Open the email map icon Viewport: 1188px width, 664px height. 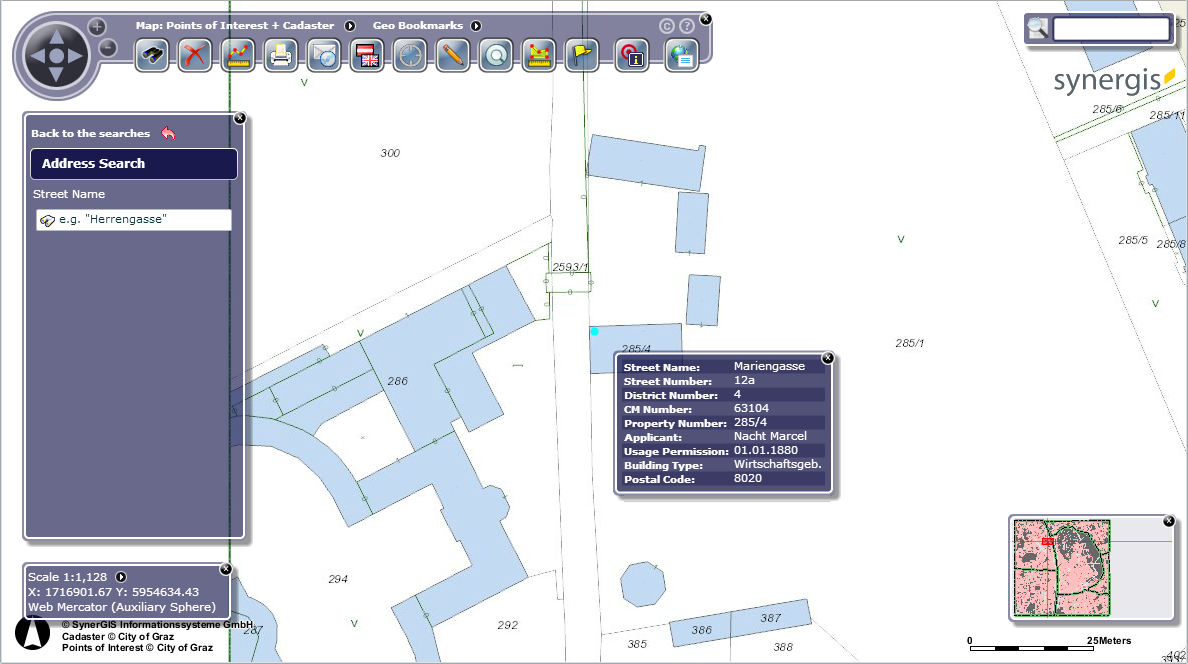323,56
